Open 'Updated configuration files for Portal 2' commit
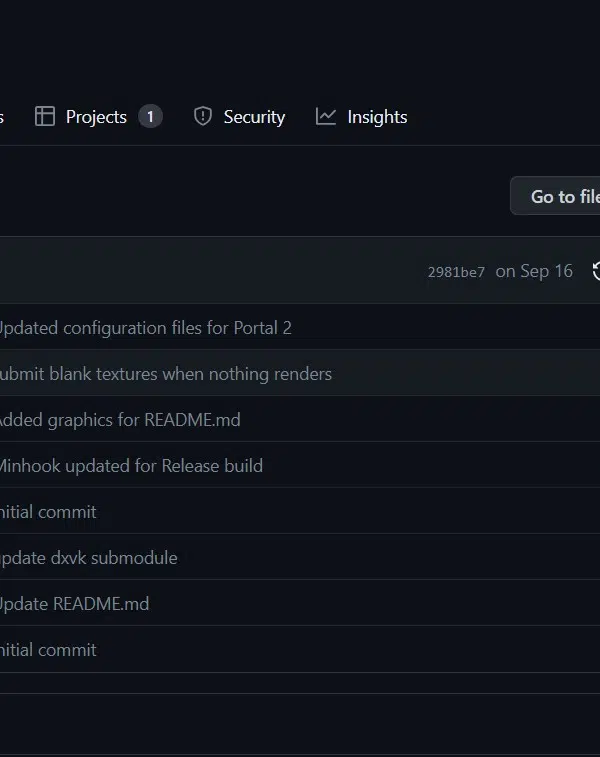Viewport: 600px width, 757px height. point(145,328)
